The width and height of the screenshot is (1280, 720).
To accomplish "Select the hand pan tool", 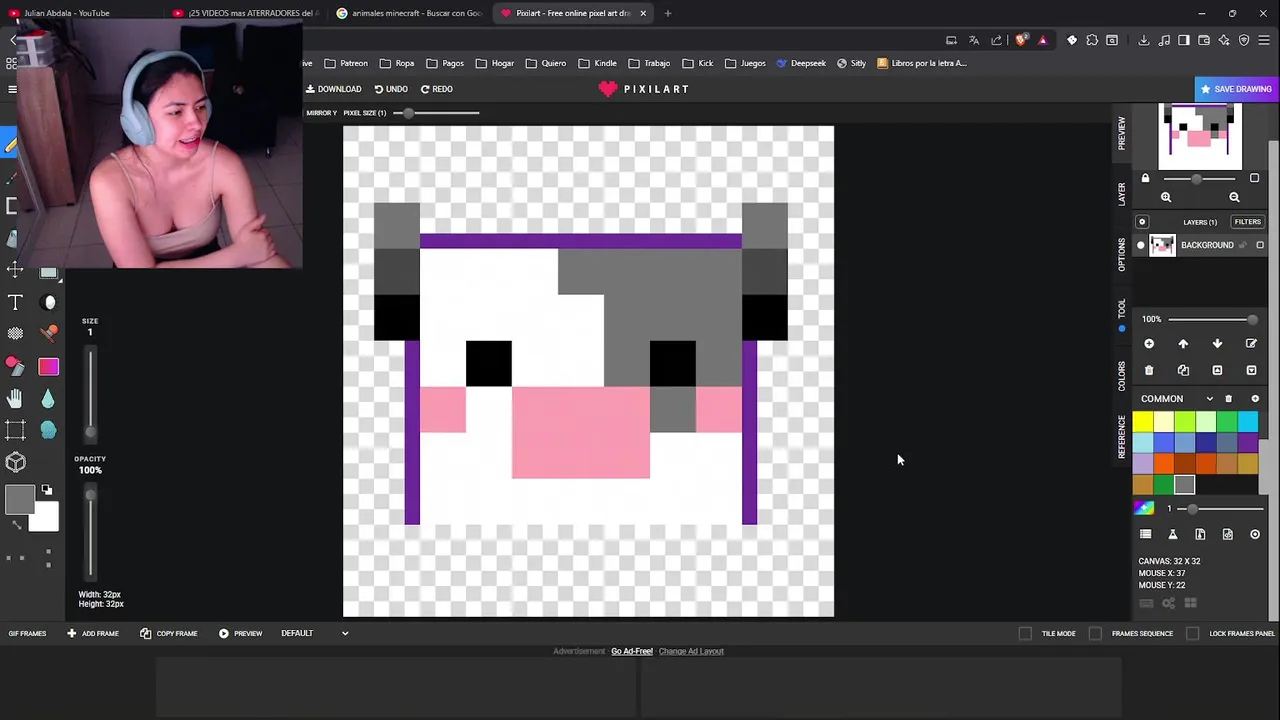I will coord(15,398).
